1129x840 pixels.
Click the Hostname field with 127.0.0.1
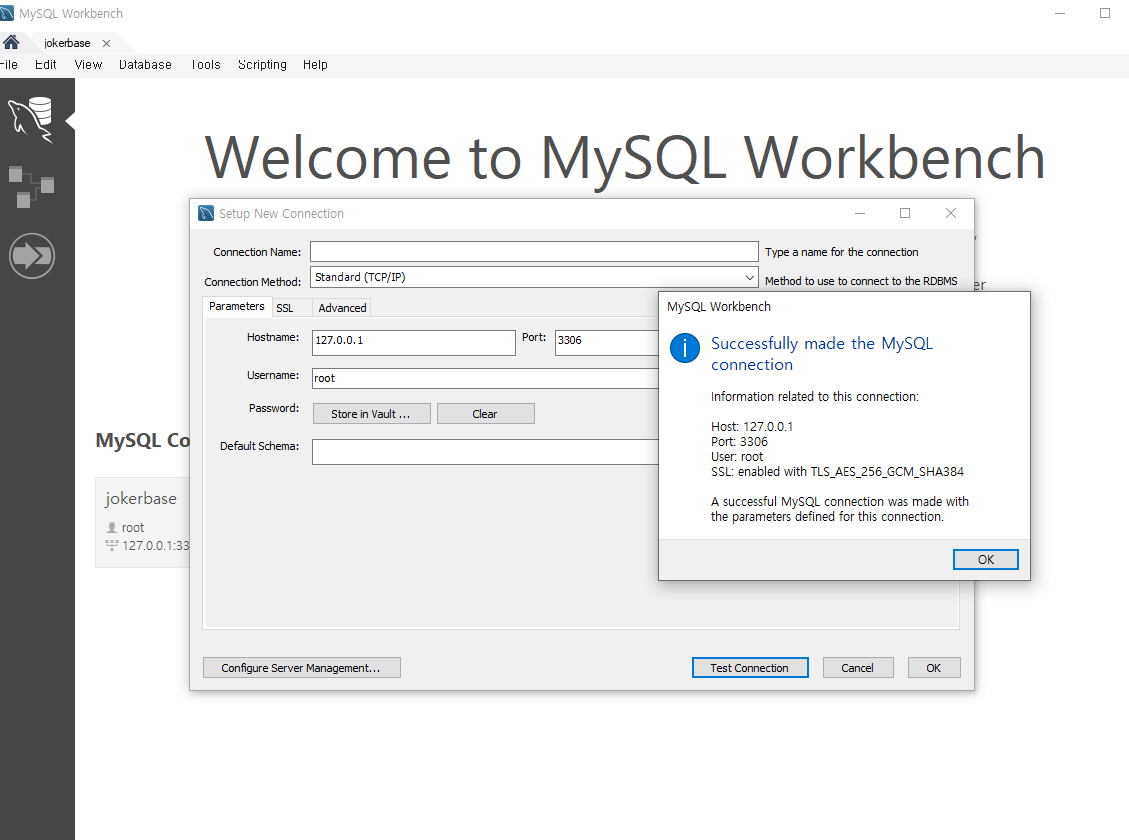point(413,342)
